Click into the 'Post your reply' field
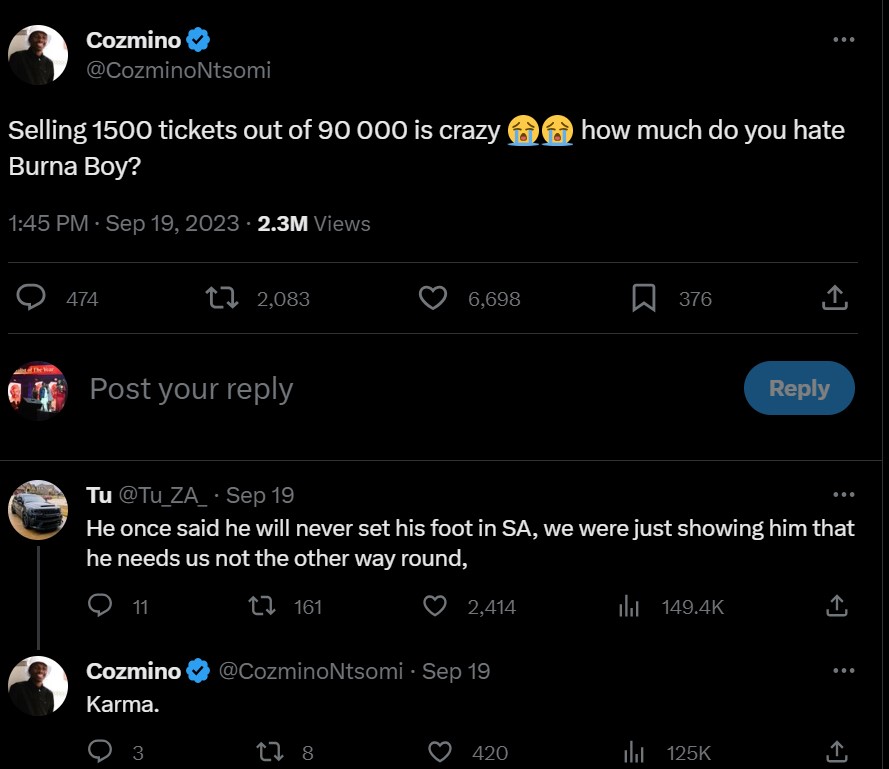The image size is (889, 769). pos(400,389)
